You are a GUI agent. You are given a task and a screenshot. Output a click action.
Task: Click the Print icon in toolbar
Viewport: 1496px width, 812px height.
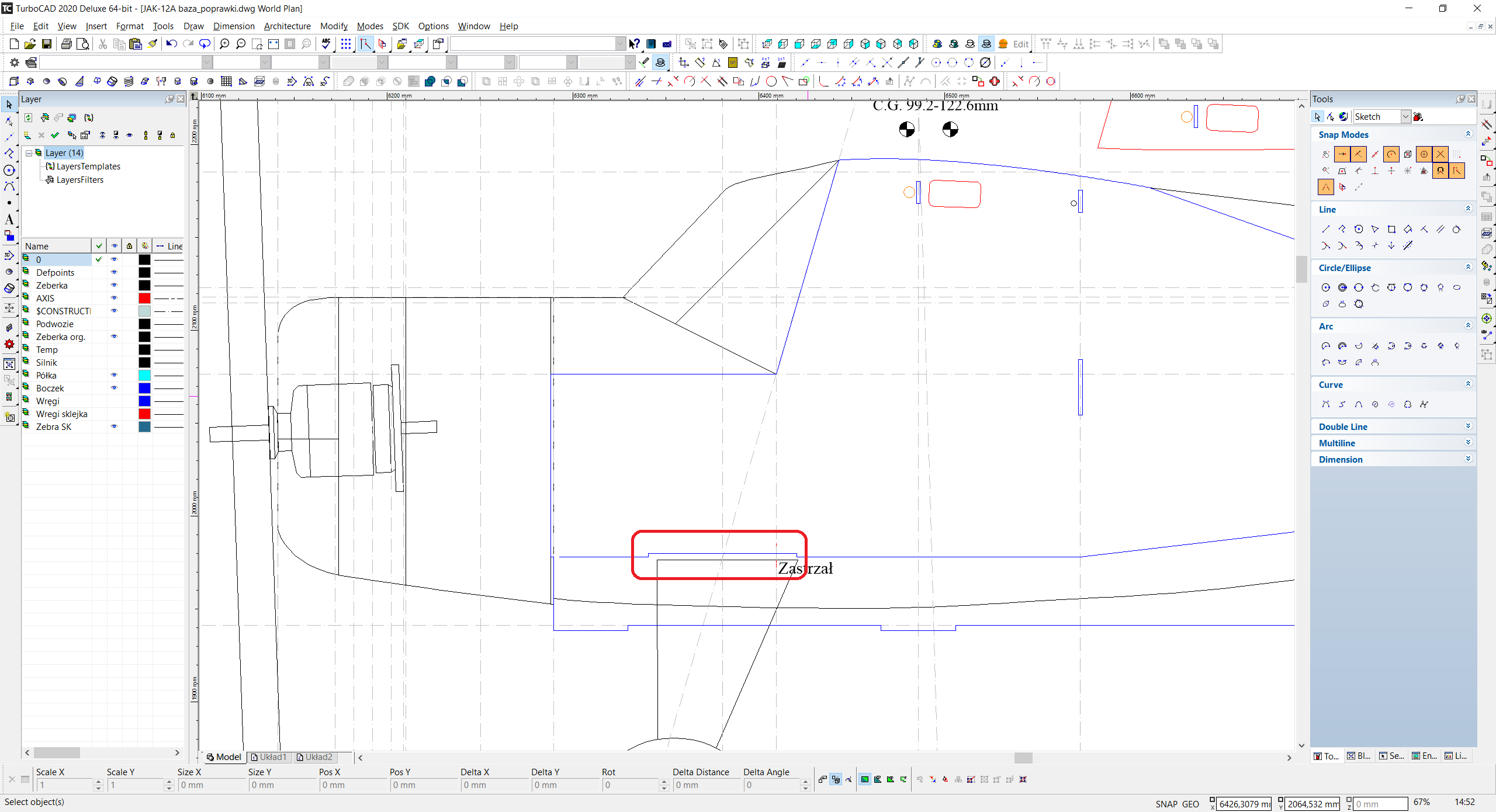67,44
